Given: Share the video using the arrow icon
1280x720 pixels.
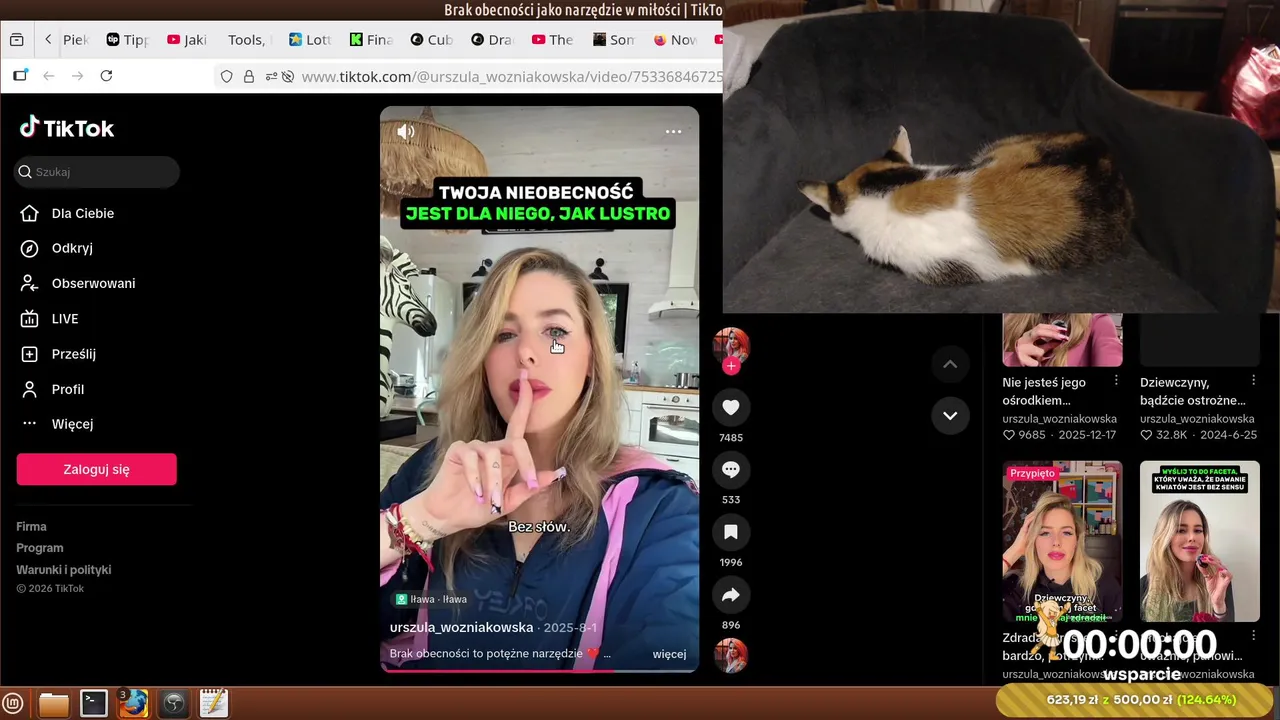Looking at the screenshot, I should 731,595.
